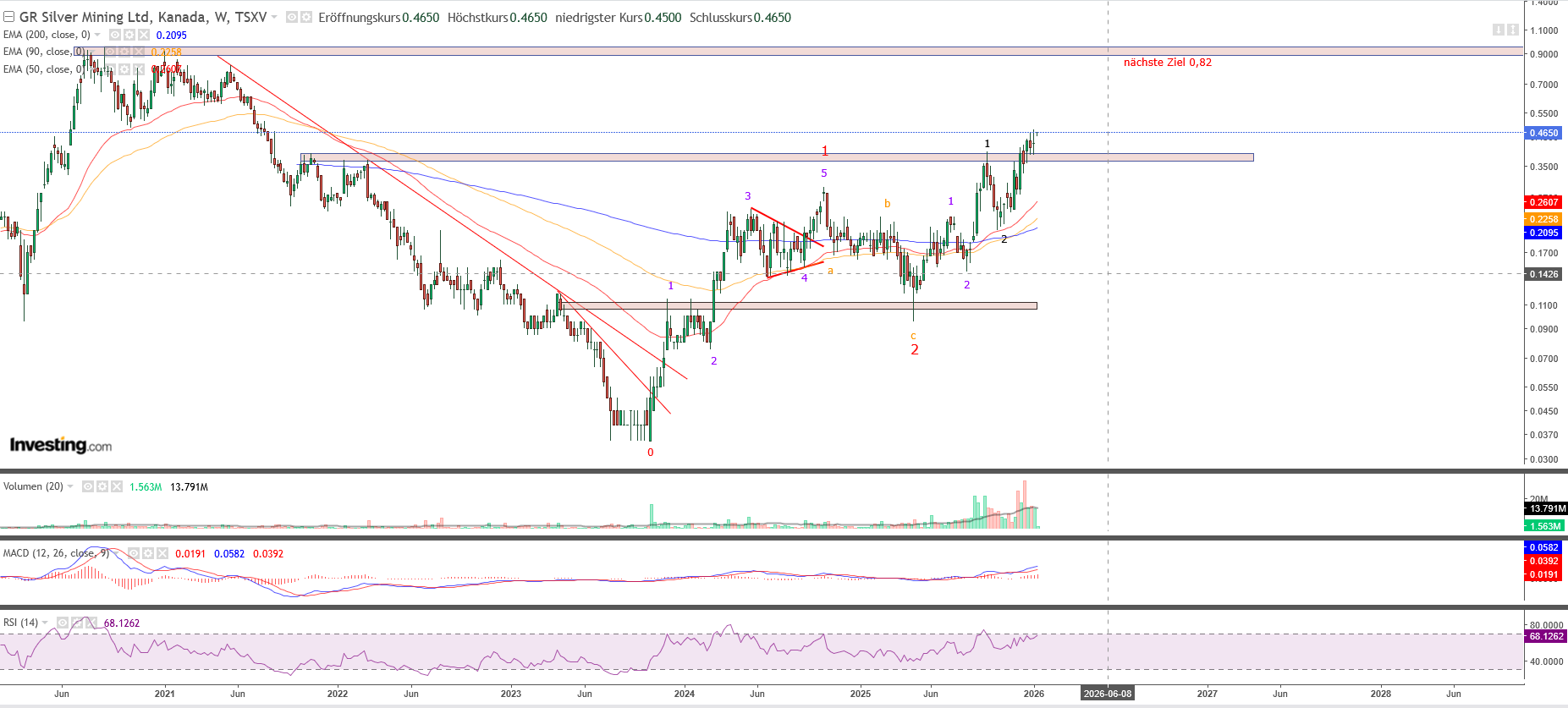This screenshot has height=708, width=1568.
Task: Collapse the indicator legend with minus box
Action: (x=8, y=17)
